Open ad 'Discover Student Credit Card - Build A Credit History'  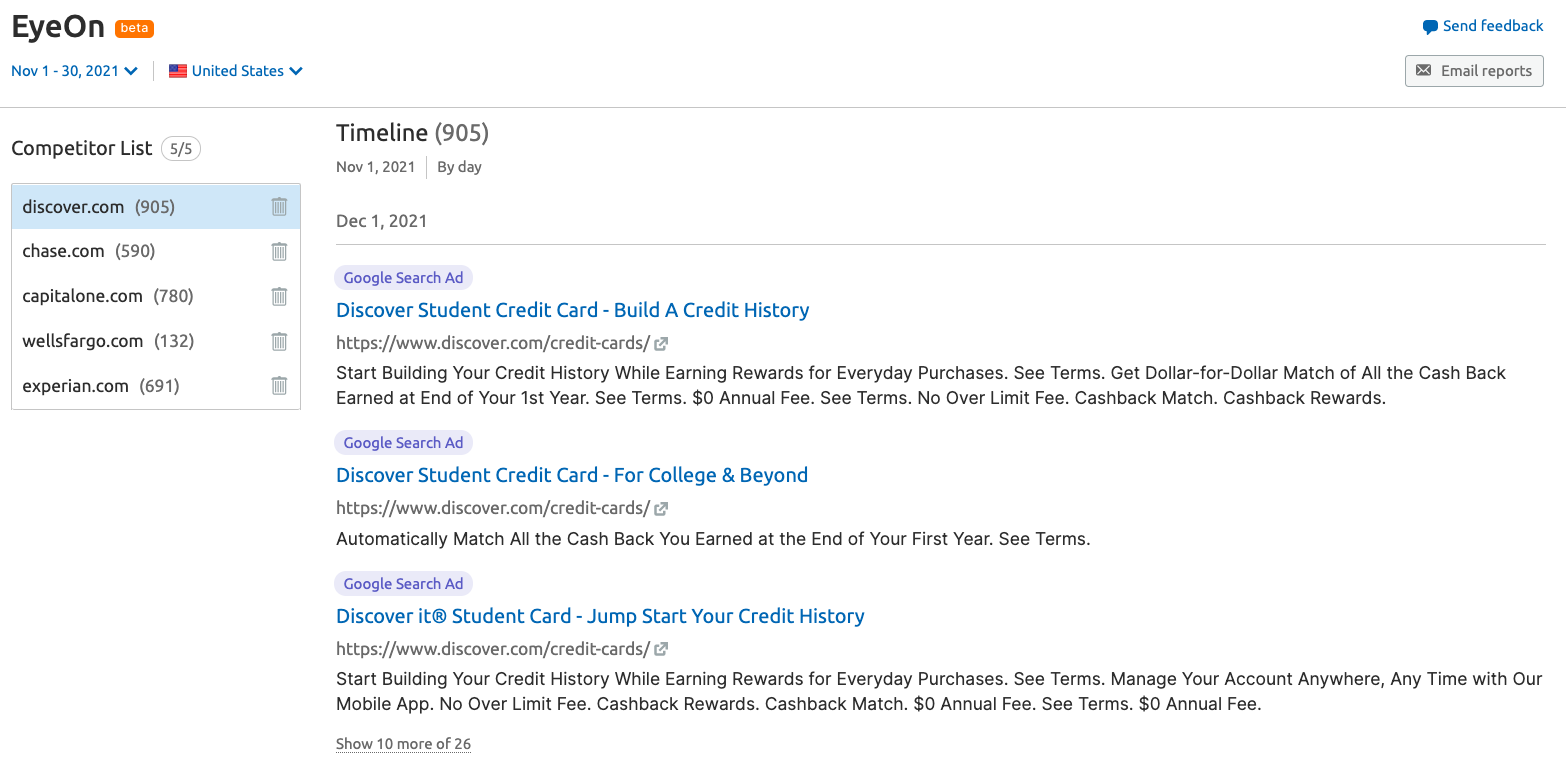point(573,310)
